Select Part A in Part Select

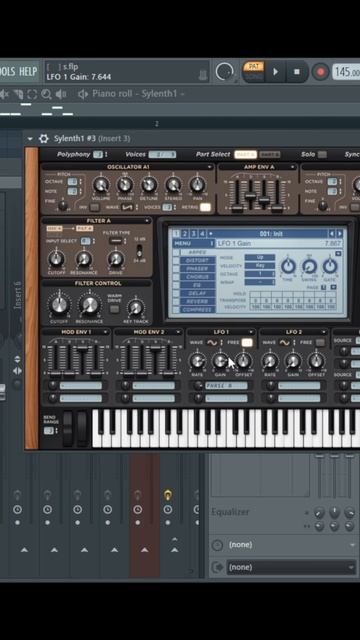tap(245, 154)
